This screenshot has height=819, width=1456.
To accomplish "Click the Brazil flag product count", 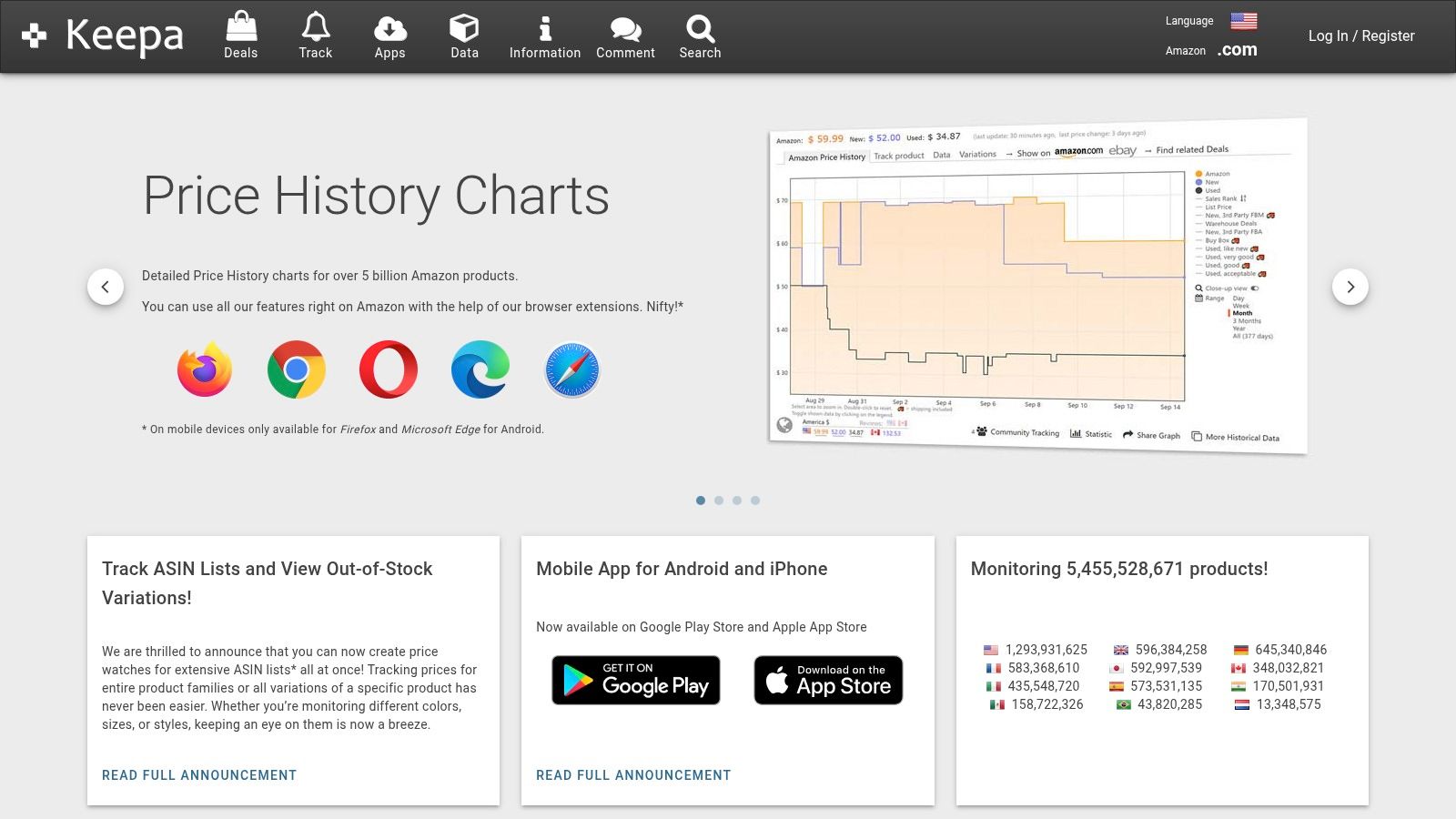I will [x=1159, y=704].
